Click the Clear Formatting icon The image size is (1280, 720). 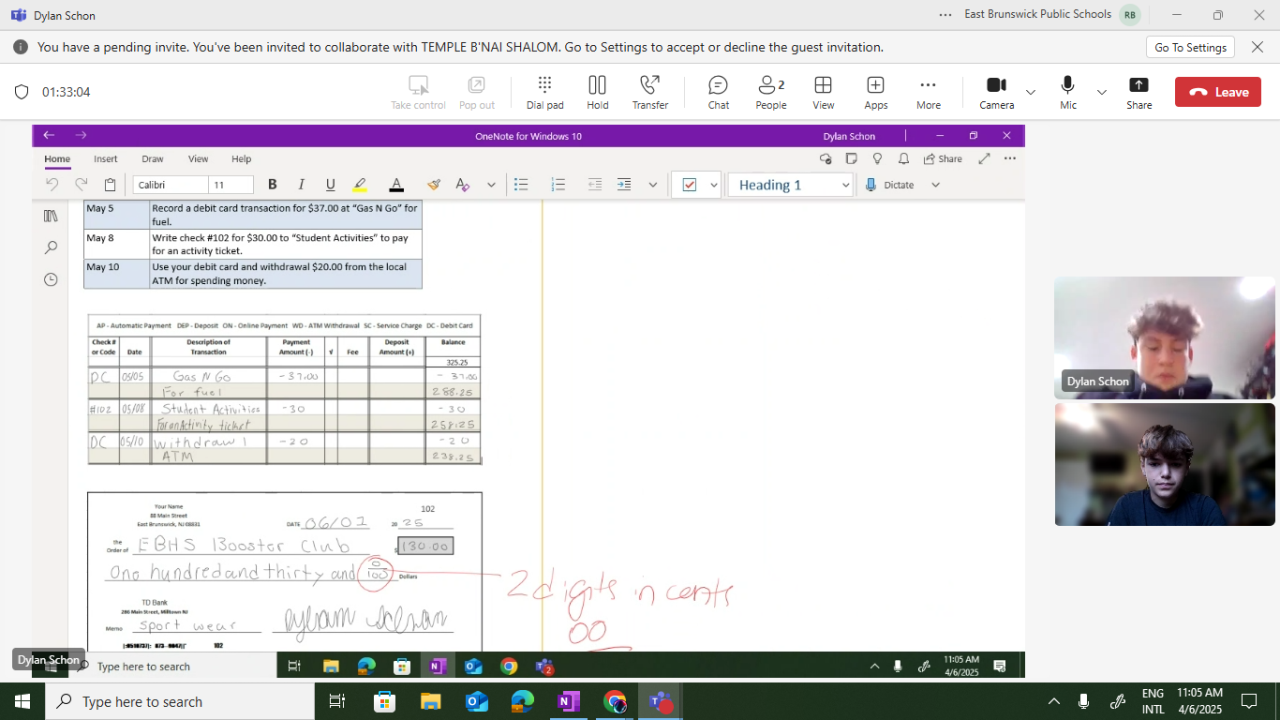click(x=462, y=185)
